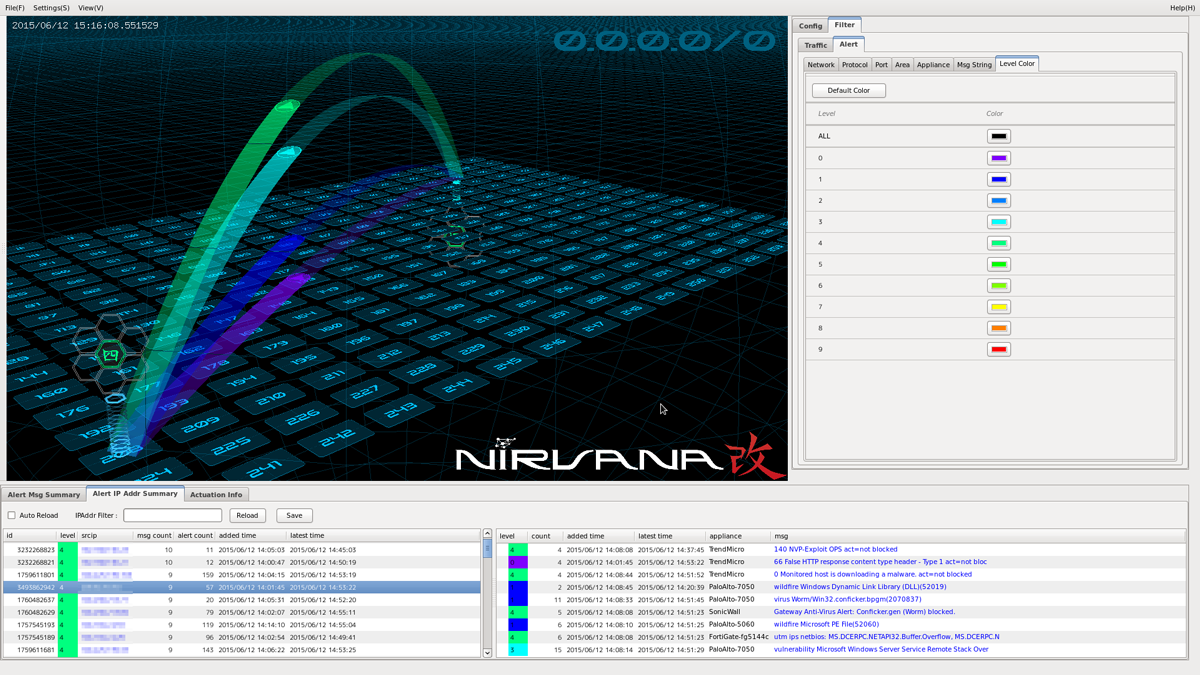The image size is (1200, 675).
Task: Open the File(F) menu
Action: 15,8
